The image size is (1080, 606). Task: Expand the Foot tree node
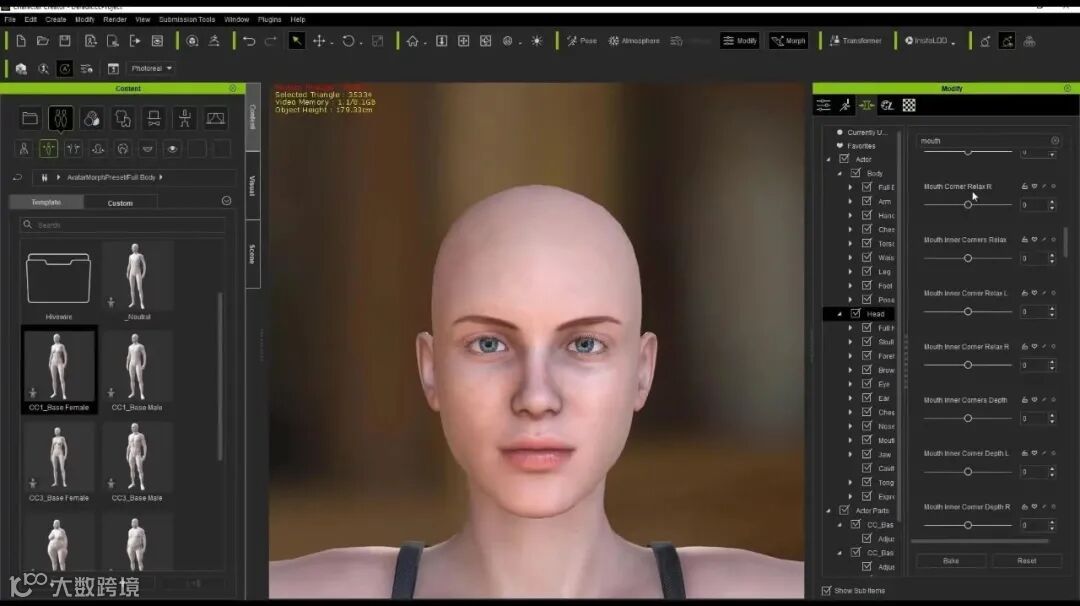click(851, 285)
